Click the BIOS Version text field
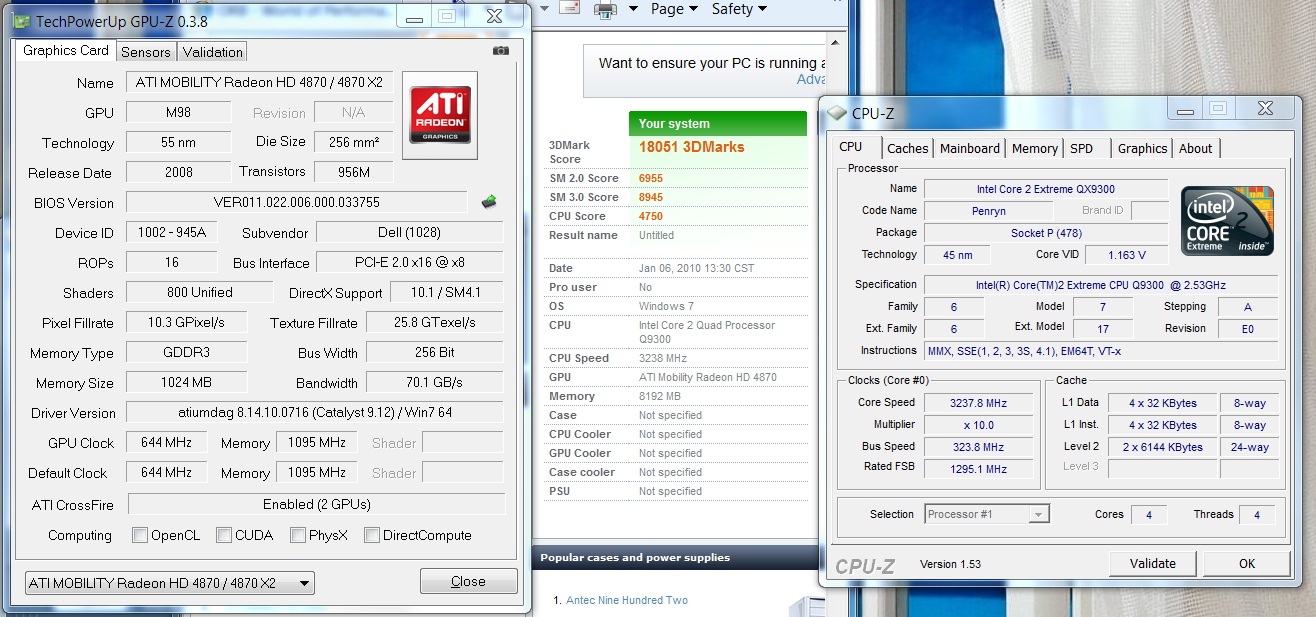Viewport: 1316px width, 617px height. pos(296,203)
